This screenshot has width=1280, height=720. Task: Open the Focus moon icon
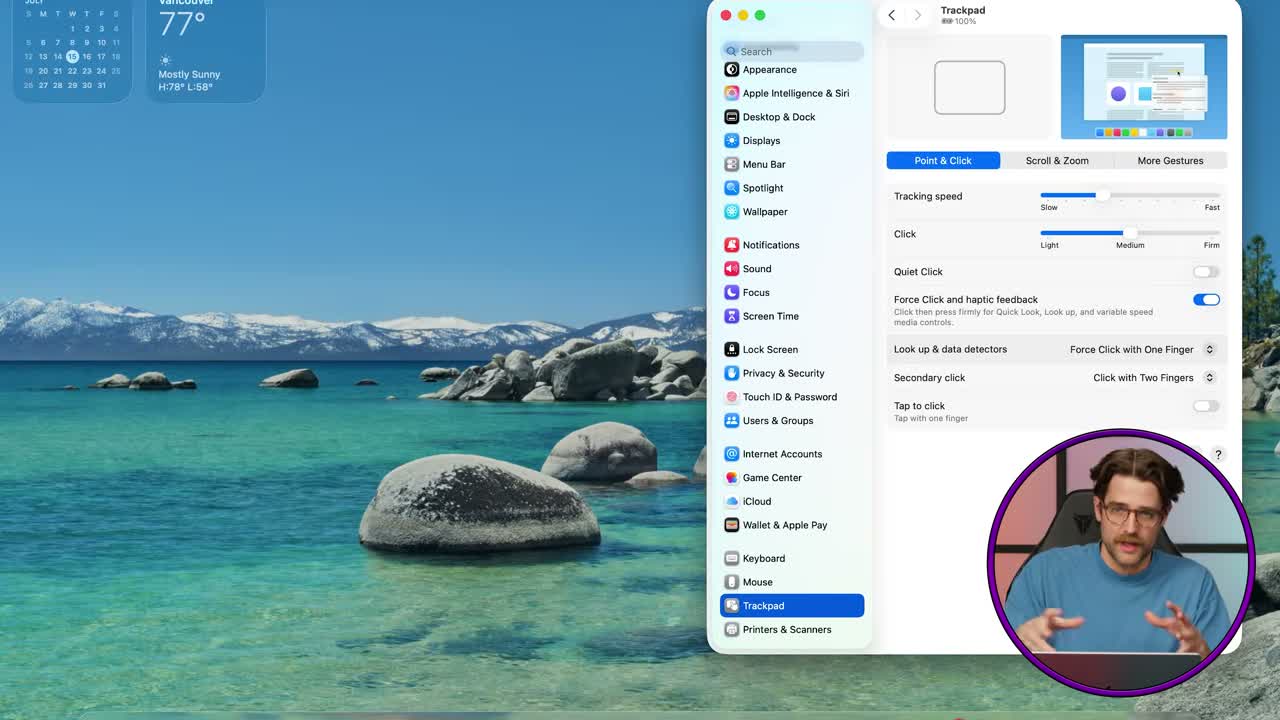pyautogui.click(x=732, y=293)
